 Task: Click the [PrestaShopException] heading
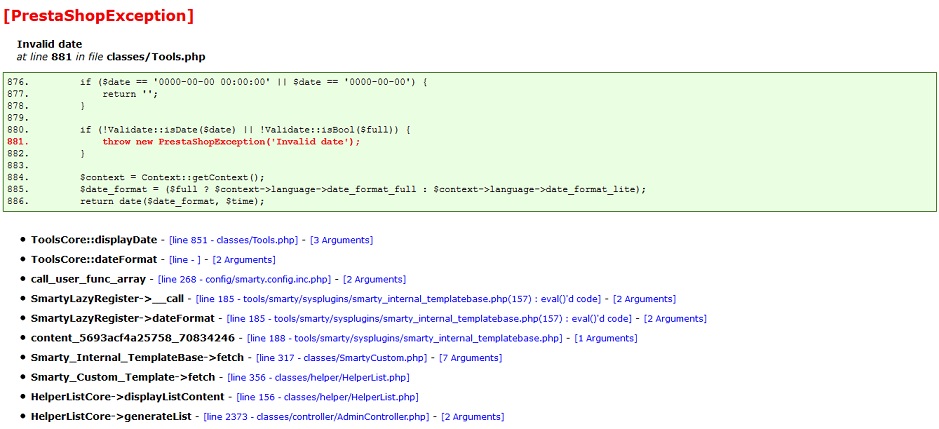[x=99, y=16]
